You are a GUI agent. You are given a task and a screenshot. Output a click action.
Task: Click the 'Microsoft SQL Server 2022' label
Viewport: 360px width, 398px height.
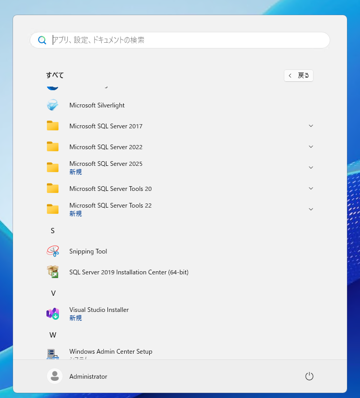[106, 147]
